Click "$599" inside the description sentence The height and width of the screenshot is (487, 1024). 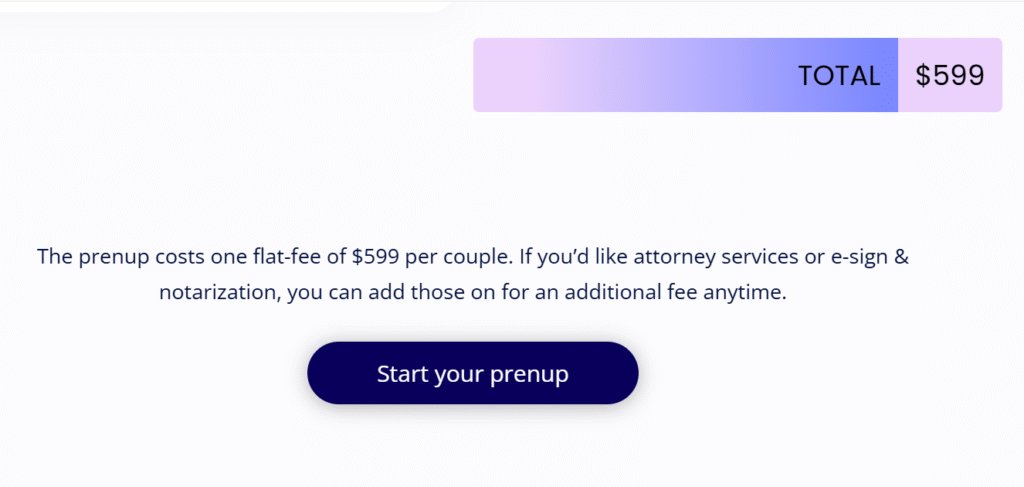(376, 257)
